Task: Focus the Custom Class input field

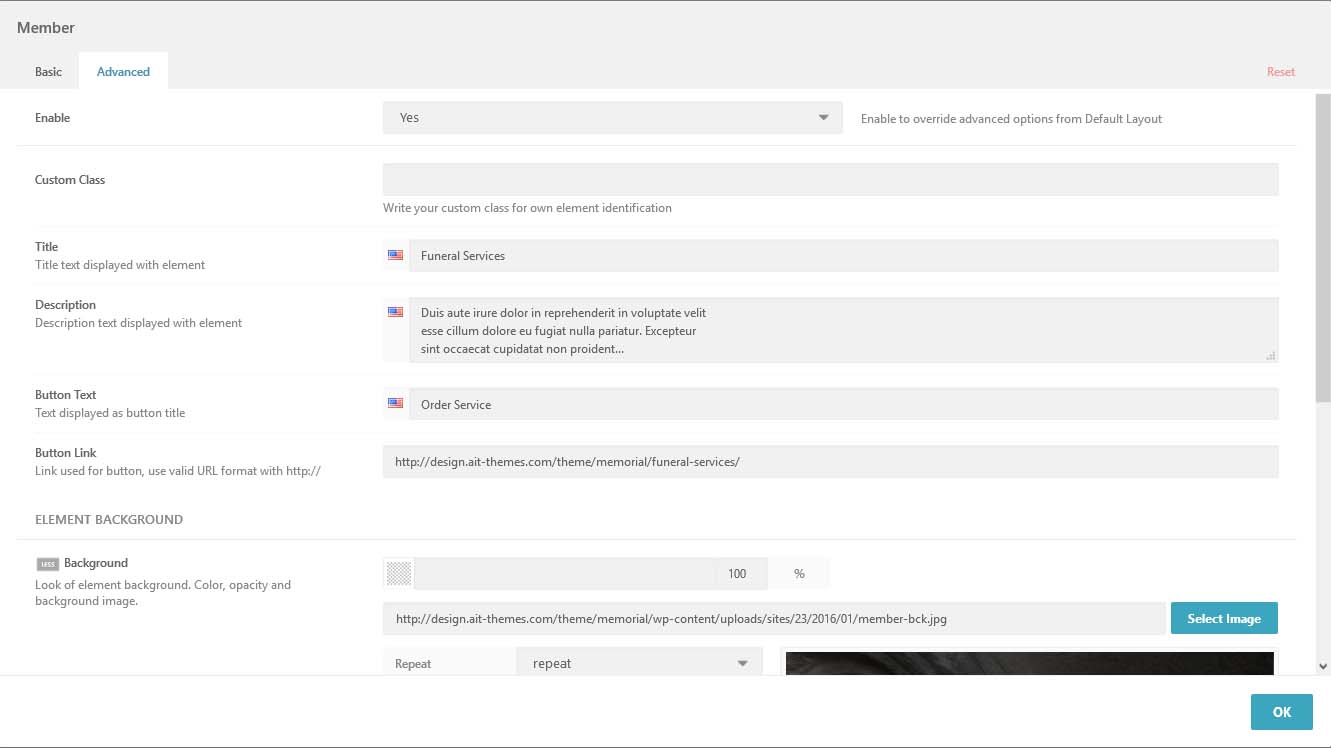Action: tap(830, 179)
